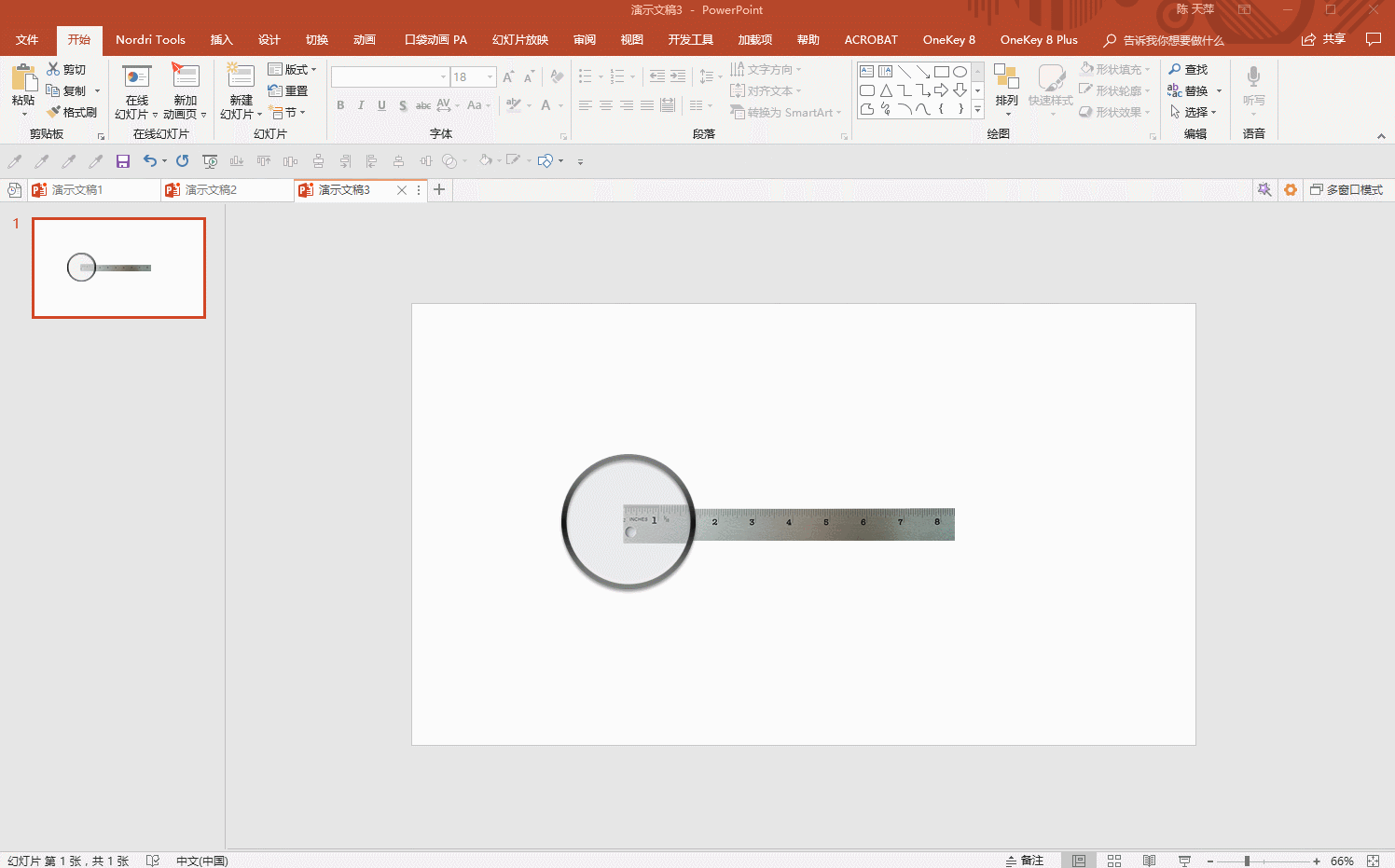The width and height of the screenshot is (1395, 868).
Task: Open the Insert (插入) ribbon tab
Action: tap(221, 40)
